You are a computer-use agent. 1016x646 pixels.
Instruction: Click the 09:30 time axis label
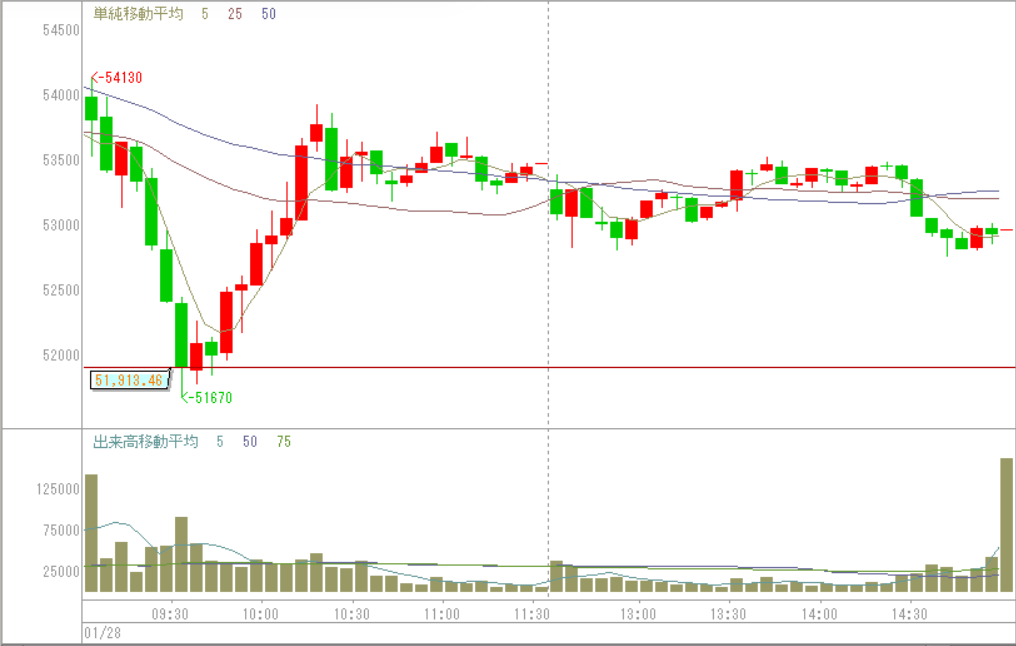[x=170, y=614]
